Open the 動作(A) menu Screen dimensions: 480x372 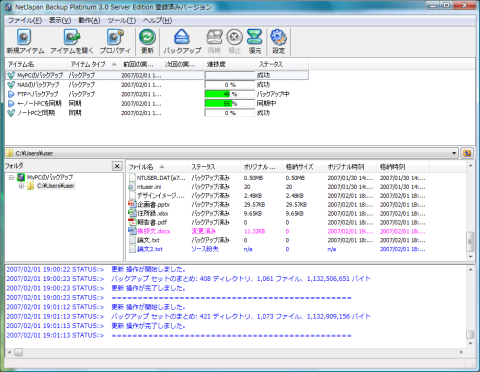click(x=89, y=21)
